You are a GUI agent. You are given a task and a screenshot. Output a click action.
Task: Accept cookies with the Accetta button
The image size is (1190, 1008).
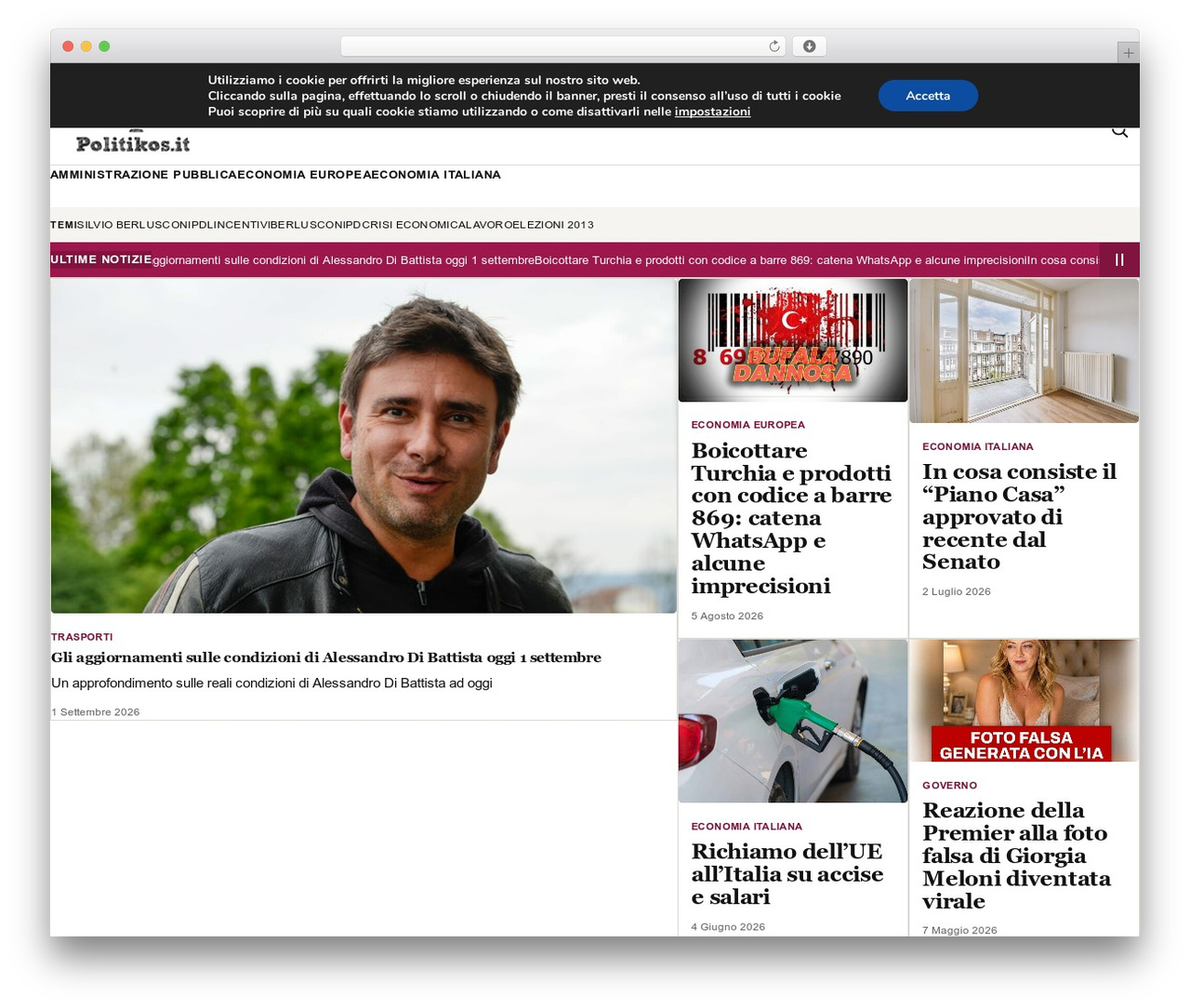pyautogui.click(x=928, y=96)
